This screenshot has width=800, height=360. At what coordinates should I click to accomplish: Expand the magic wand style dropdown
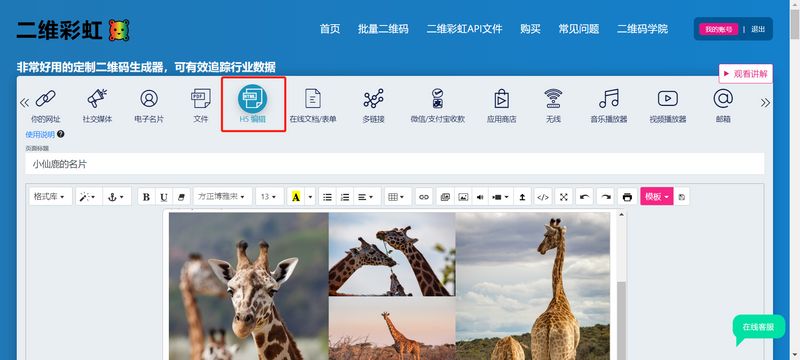89,196
